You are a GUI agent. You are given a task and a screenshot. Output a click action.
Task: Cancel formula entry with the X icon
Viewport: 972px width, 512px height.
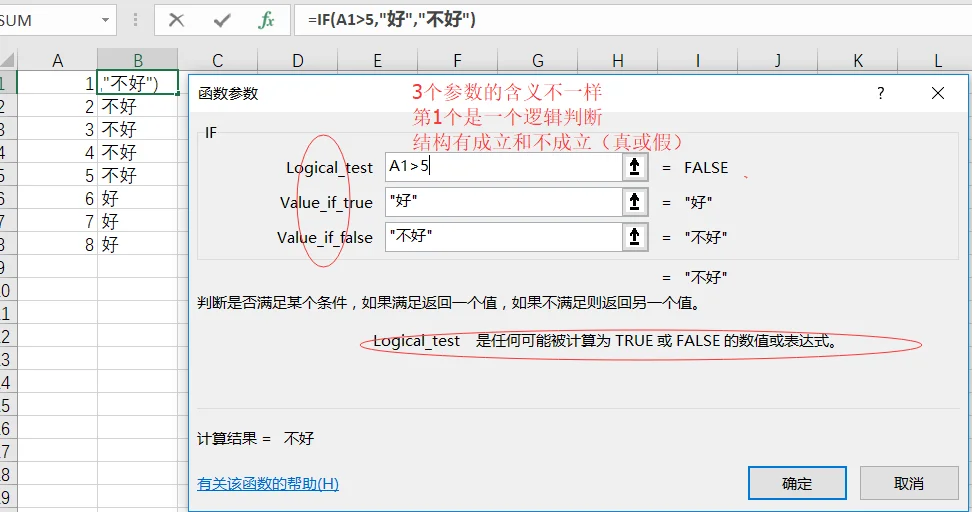pos(177,20)
